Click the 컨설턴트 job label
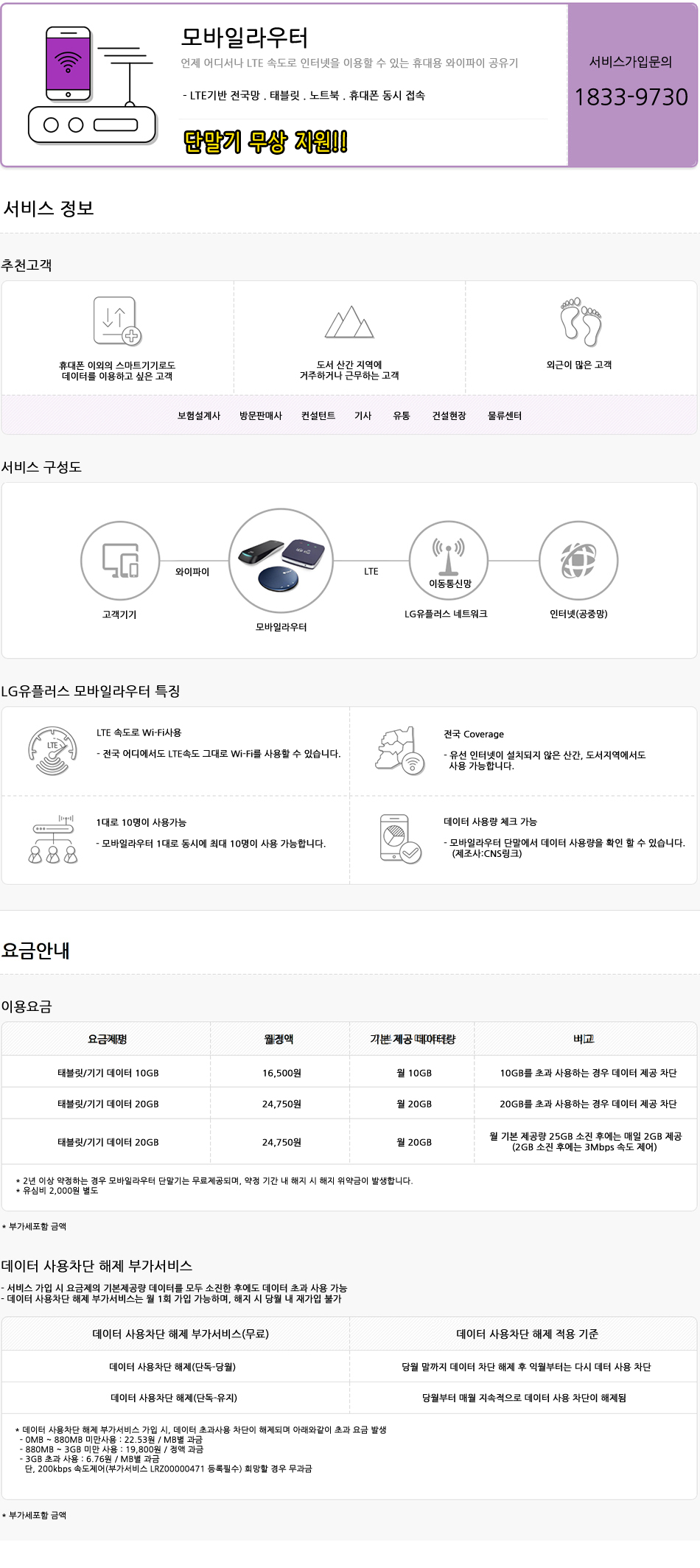The width and height of the screenshot is (700, 1568). point(318,416)
